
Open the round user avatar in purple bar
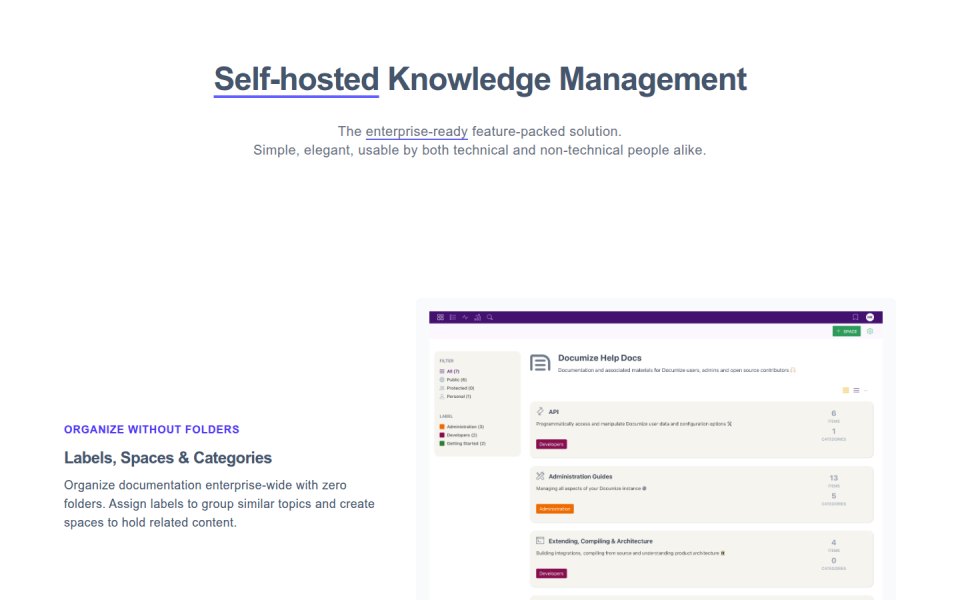[x=870, y=317]
